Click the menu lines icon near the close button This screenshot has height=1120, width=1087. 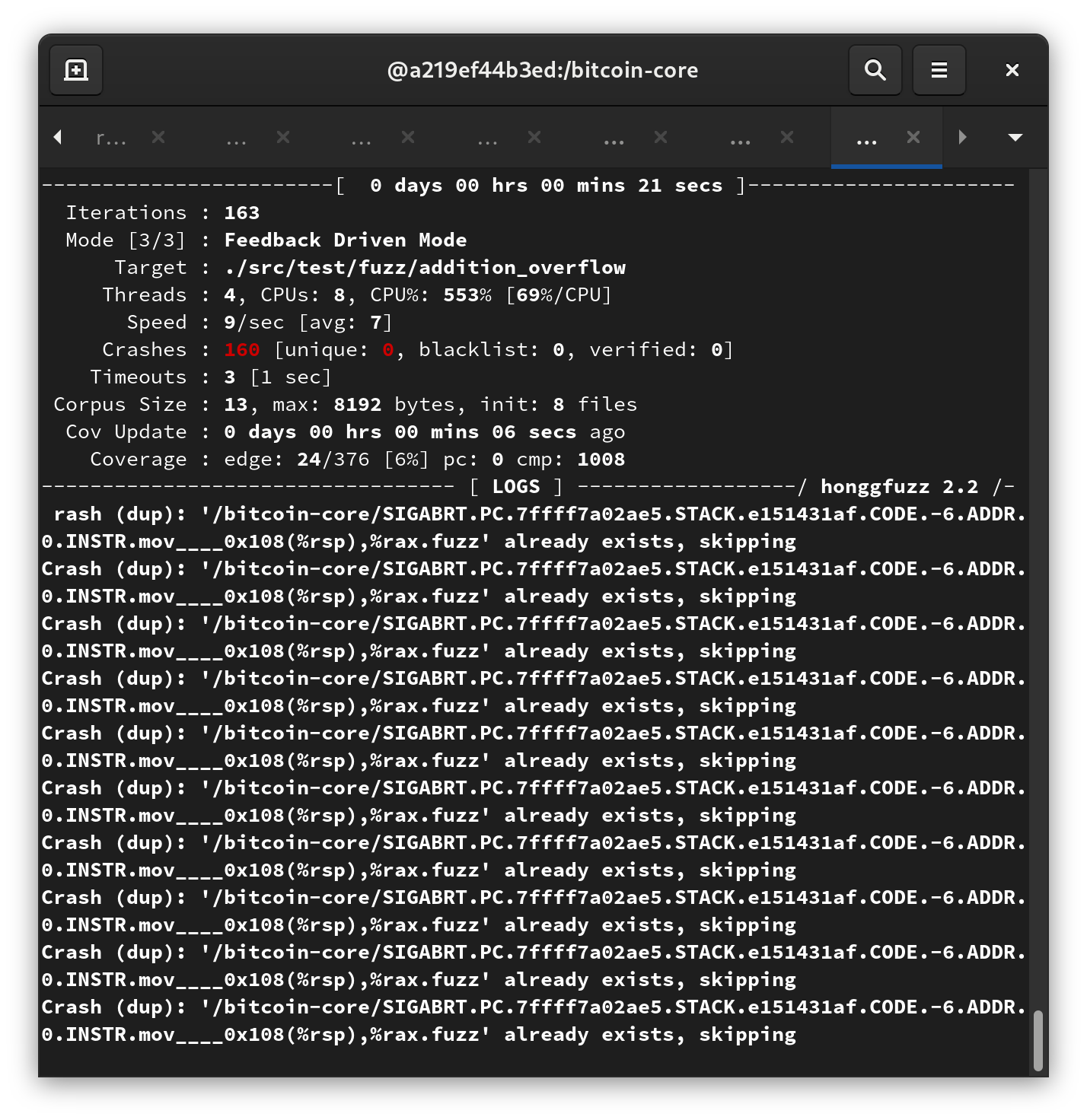coord(939,70)
